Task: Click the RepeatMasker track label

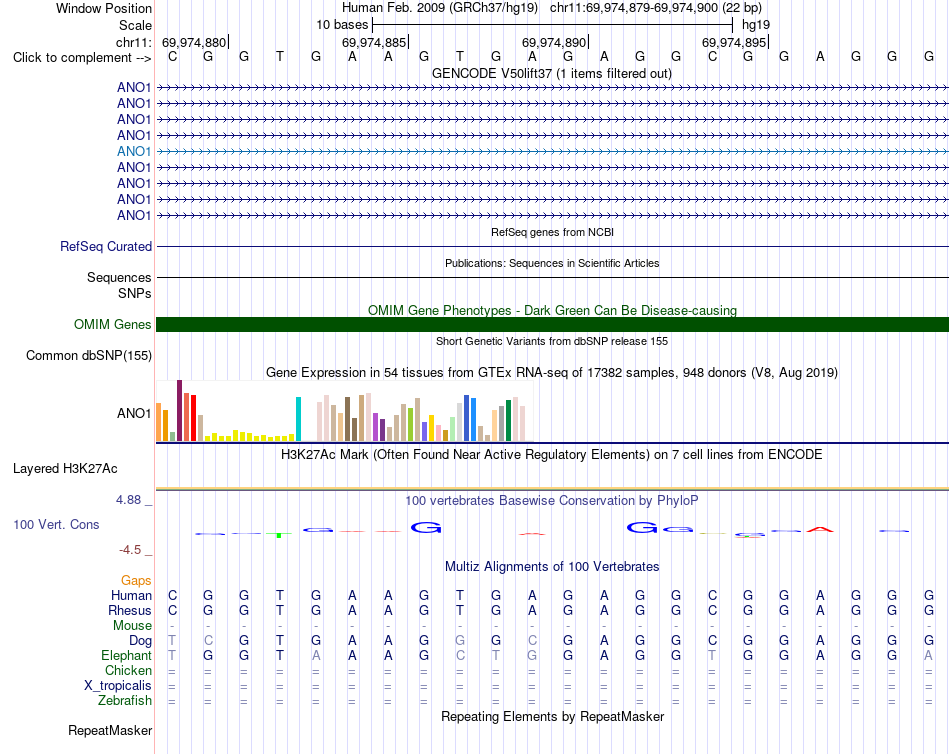Action: pos(110,731)
